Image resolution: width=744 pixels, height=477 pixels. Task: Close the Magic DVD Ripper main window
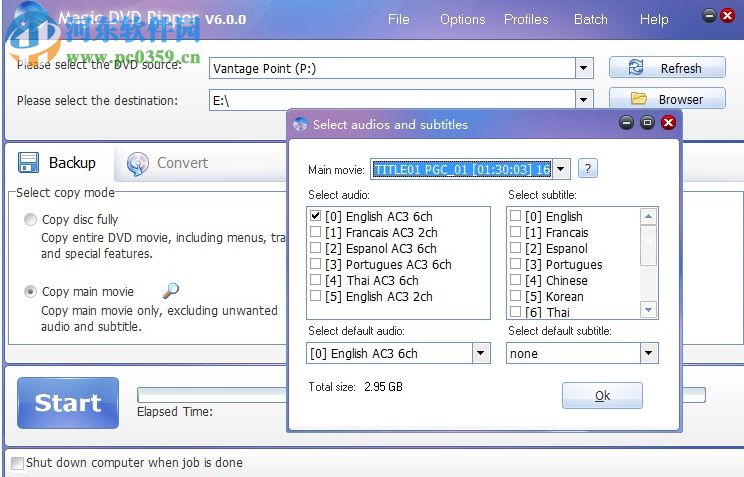727,16
